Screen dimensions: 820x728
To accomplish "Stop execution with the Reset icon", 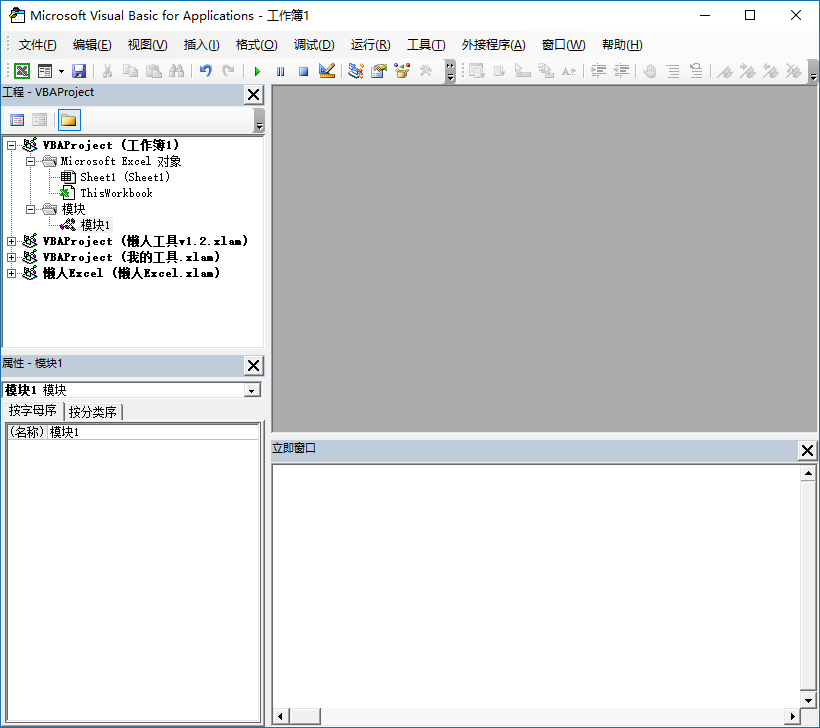I will click(x=303, y=70).
